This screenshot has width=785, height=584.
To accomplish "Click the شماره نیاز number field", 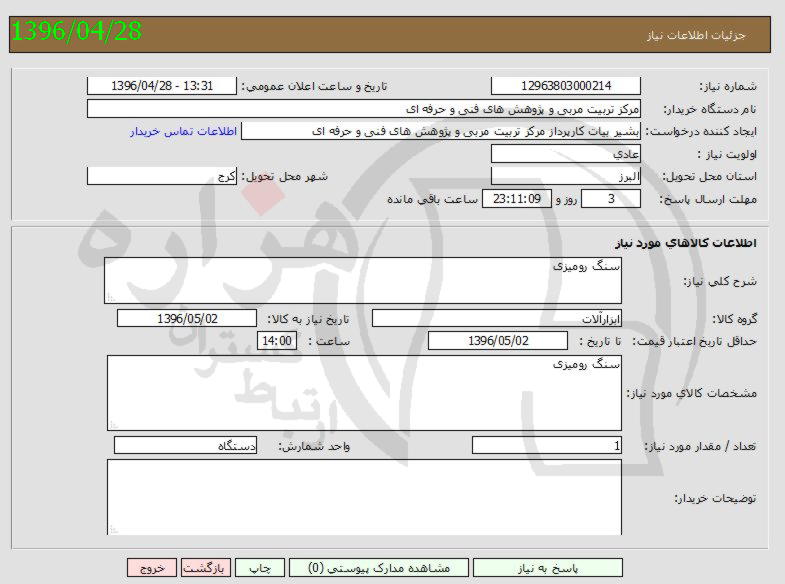I will click(566, 86).
